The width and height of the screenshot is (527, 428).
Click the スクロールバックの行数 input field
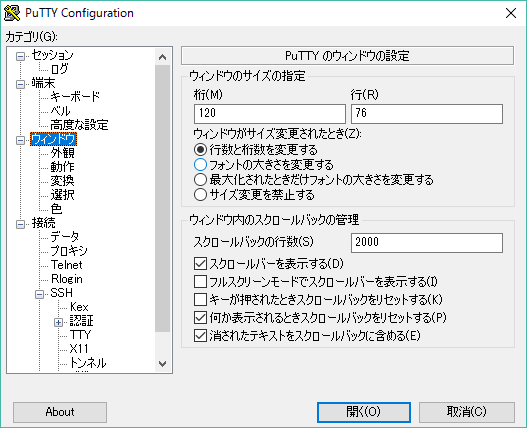427,243
